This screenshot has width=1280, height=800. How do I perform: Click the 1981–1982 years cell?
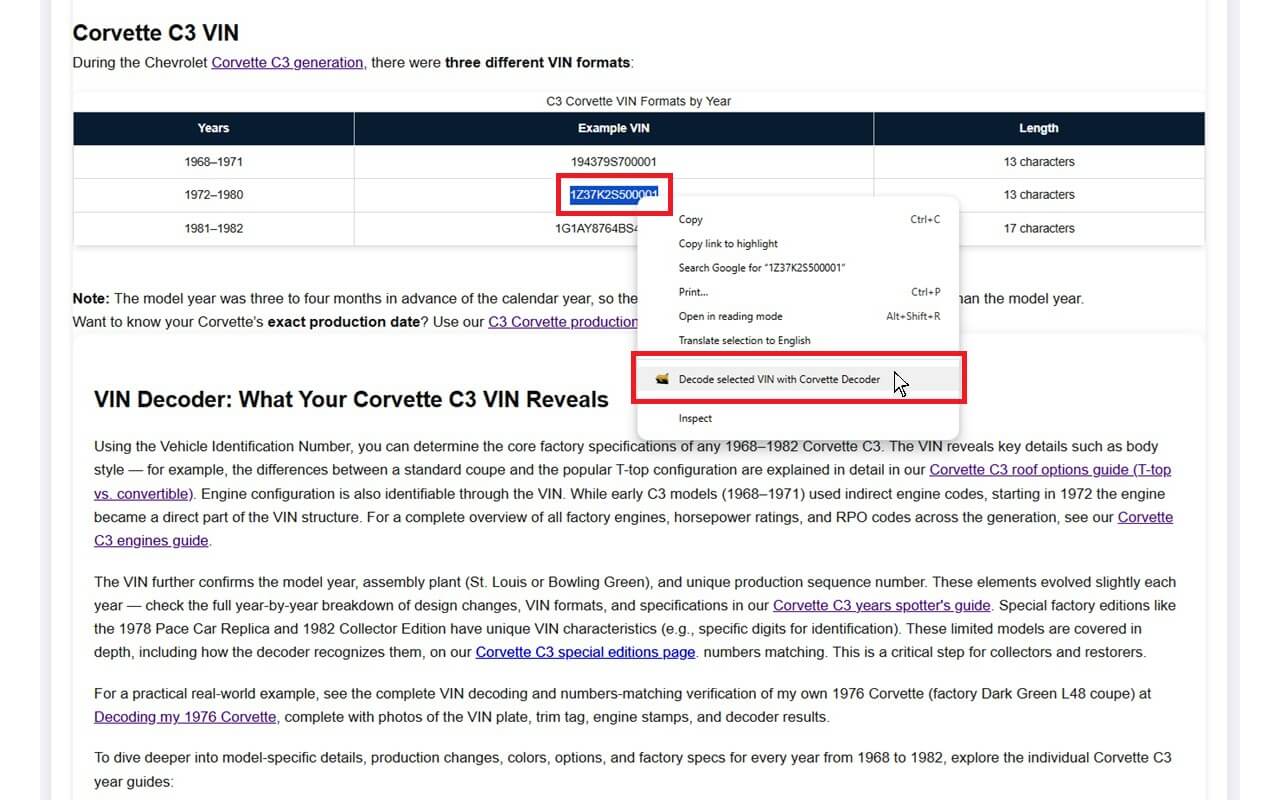tap(213, 228)
